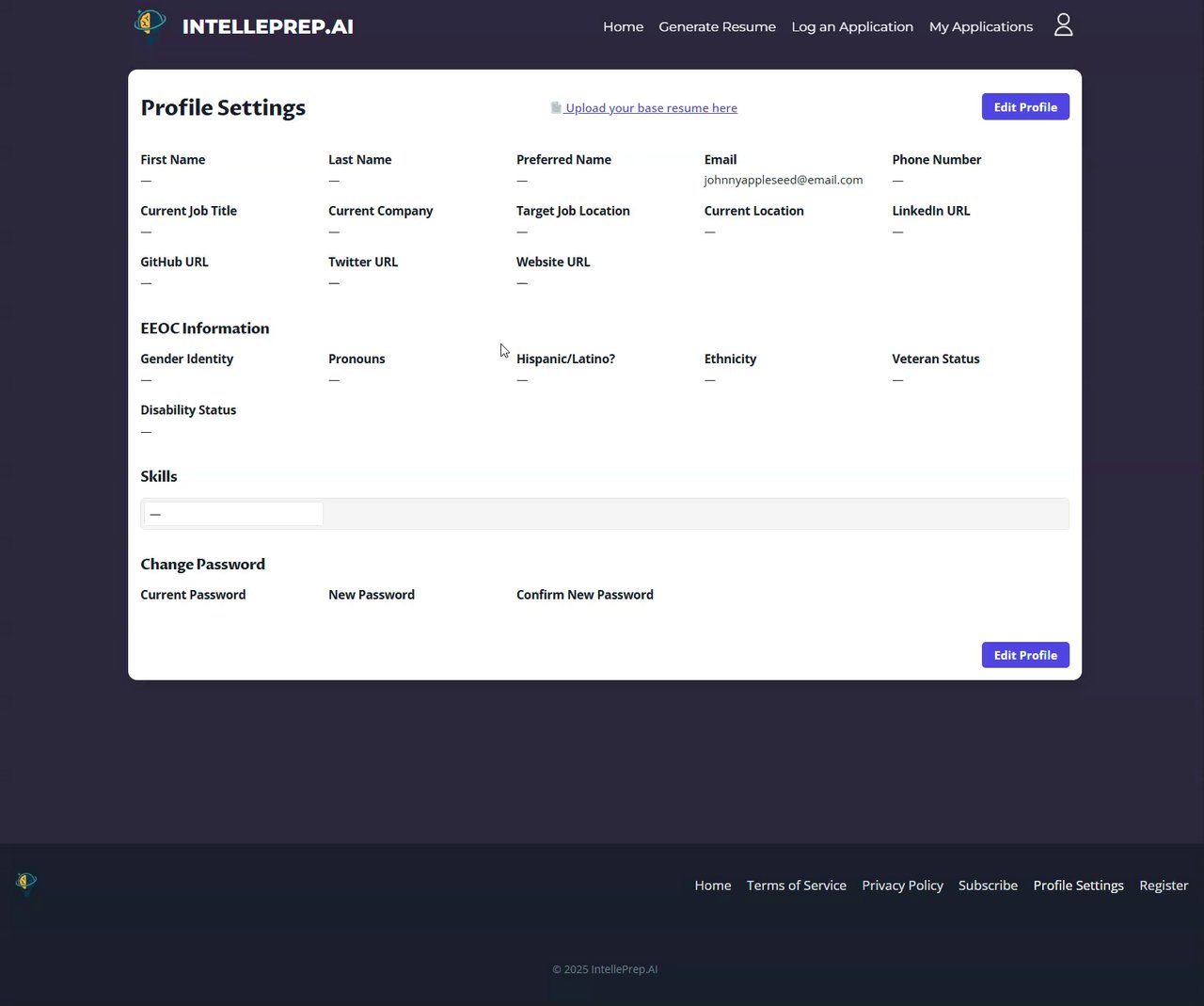Click the GitHub URL label
Screen dimensions: 1204x1006
pyautogui.click(x=175, y=262)
